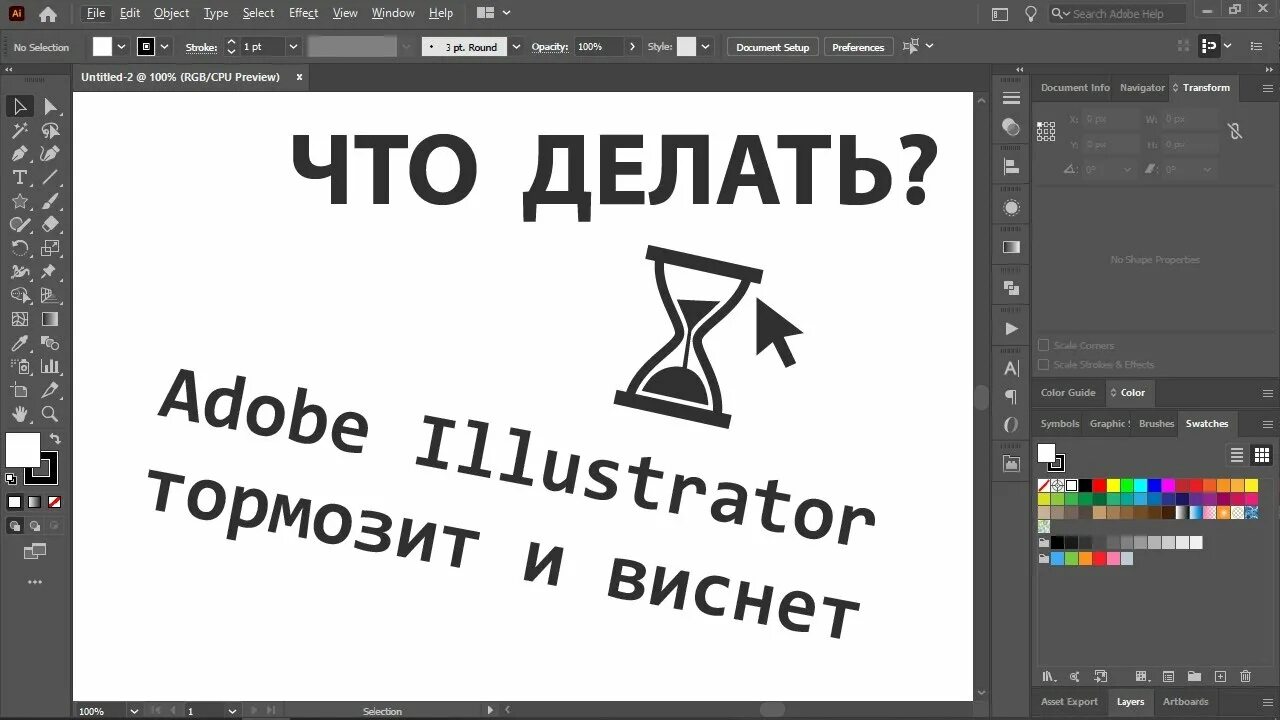Activate the Artboard tool
Screen dimensions: 1280x720
tap(19, 390)
